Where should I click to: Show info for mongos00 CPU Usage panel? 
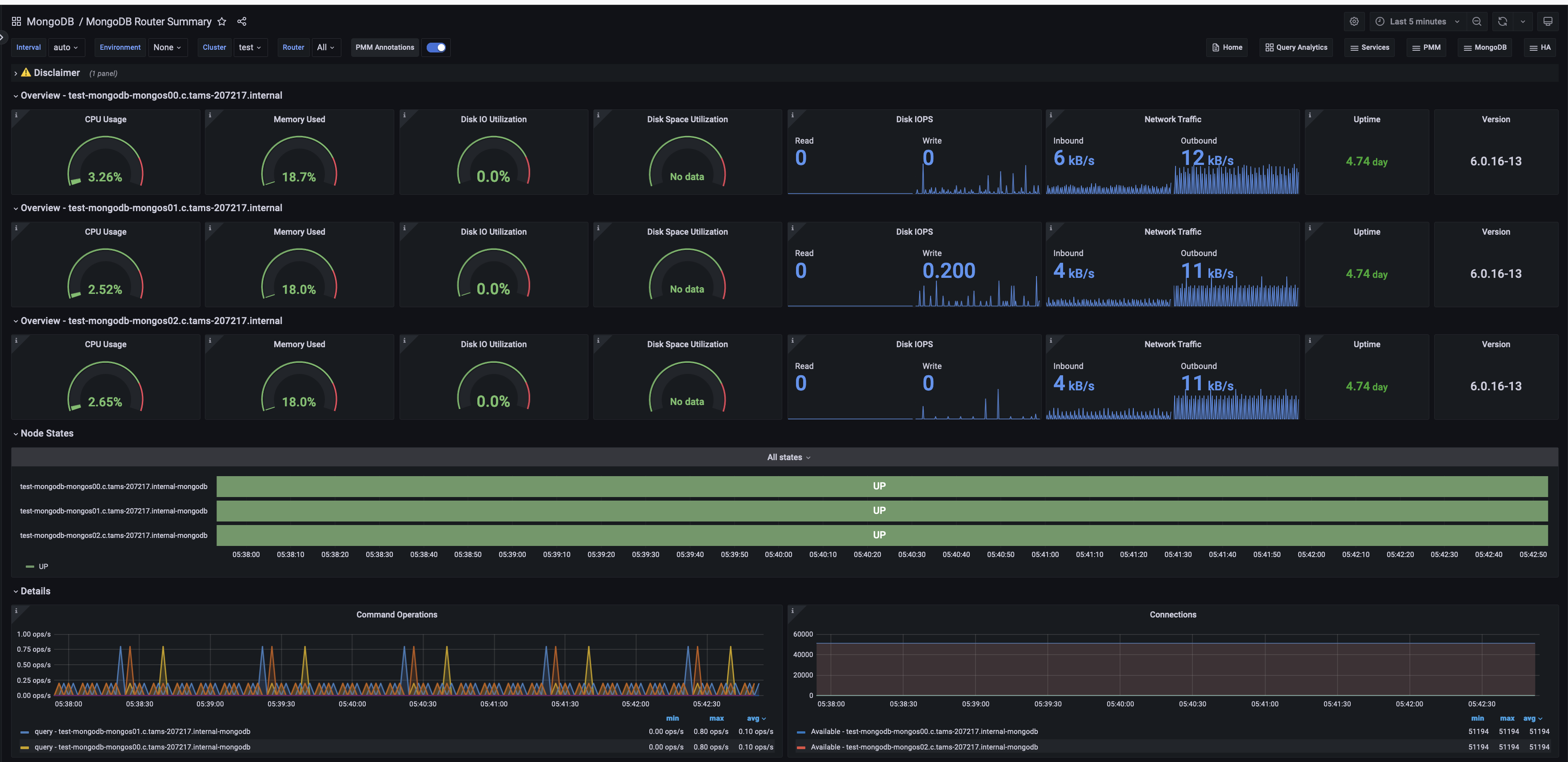coord(16,115)
